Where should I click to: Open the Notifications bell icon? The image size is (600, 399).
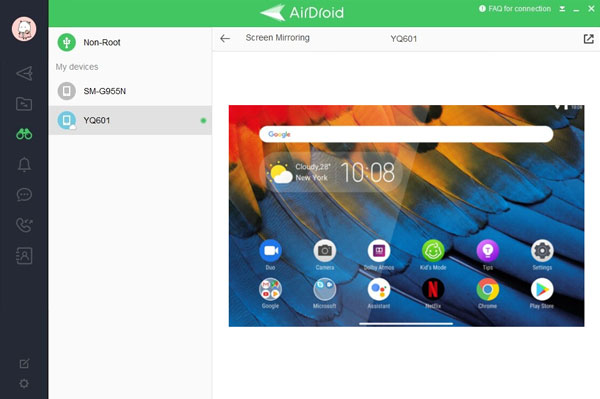(x=24, y=164)
